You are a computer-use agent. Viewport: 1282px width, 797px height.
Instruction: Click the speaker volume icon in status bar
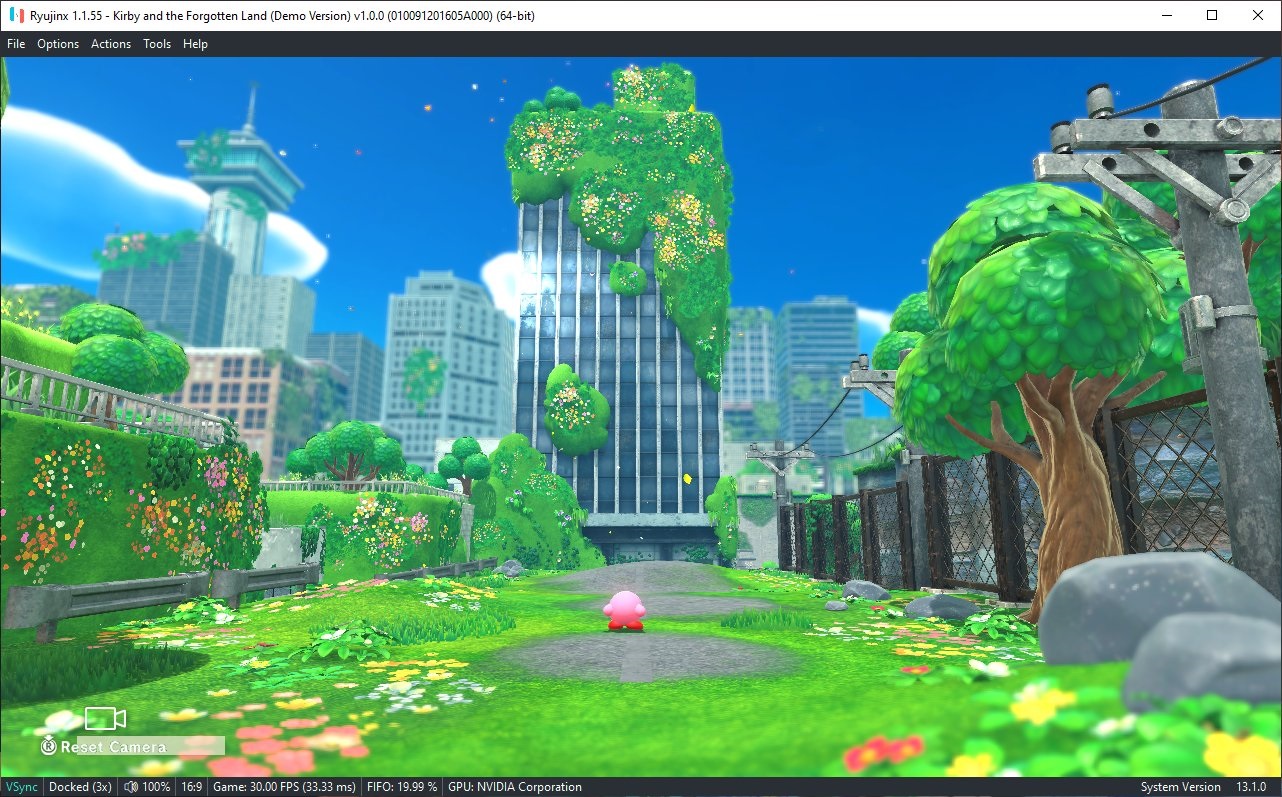point(131,787)
